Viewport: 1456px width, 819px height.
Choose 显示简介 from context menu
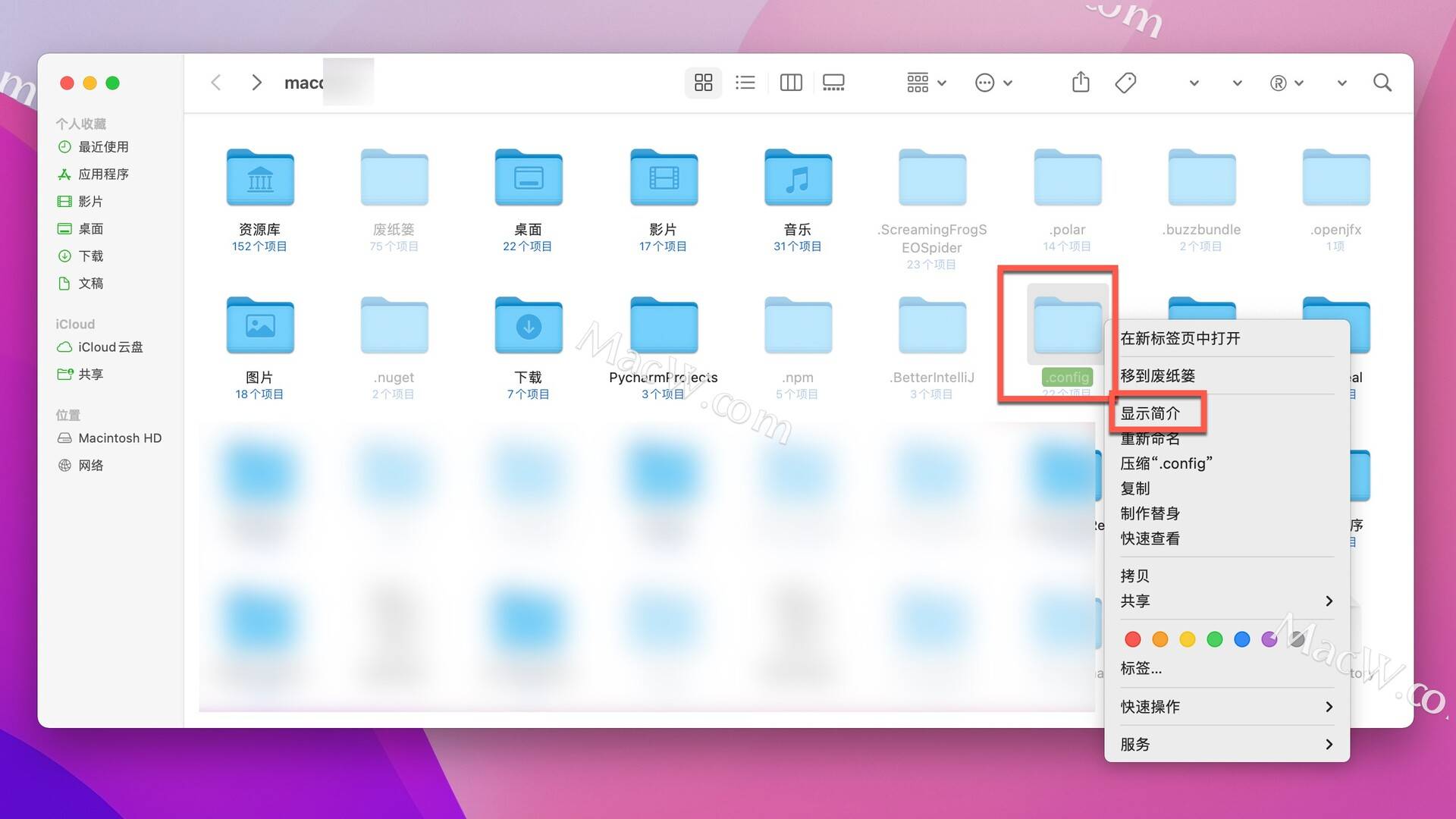tap(1150, 413)
